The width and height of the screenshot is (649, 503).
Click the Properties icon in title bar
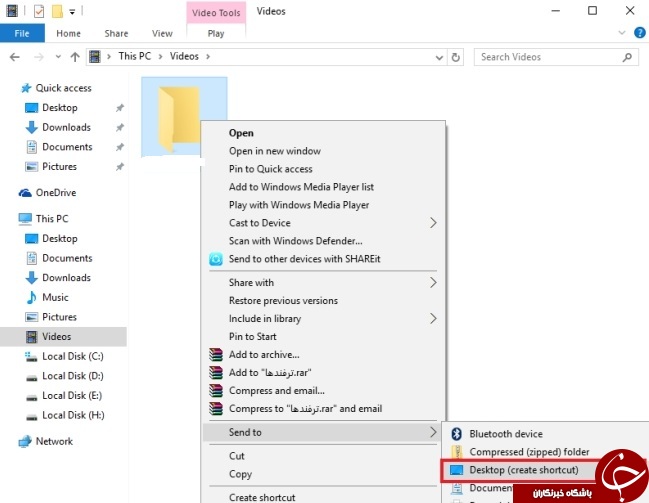click(38, 11)
